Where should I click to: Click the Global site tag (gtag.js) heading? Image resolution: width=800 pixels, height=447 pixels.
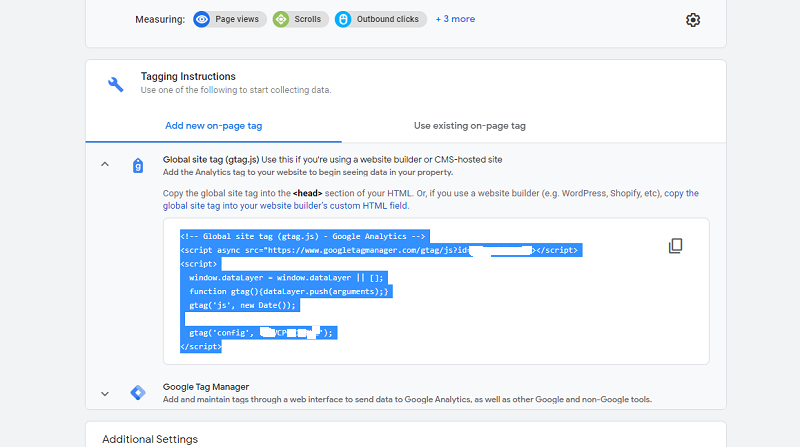tap(211, 160)
